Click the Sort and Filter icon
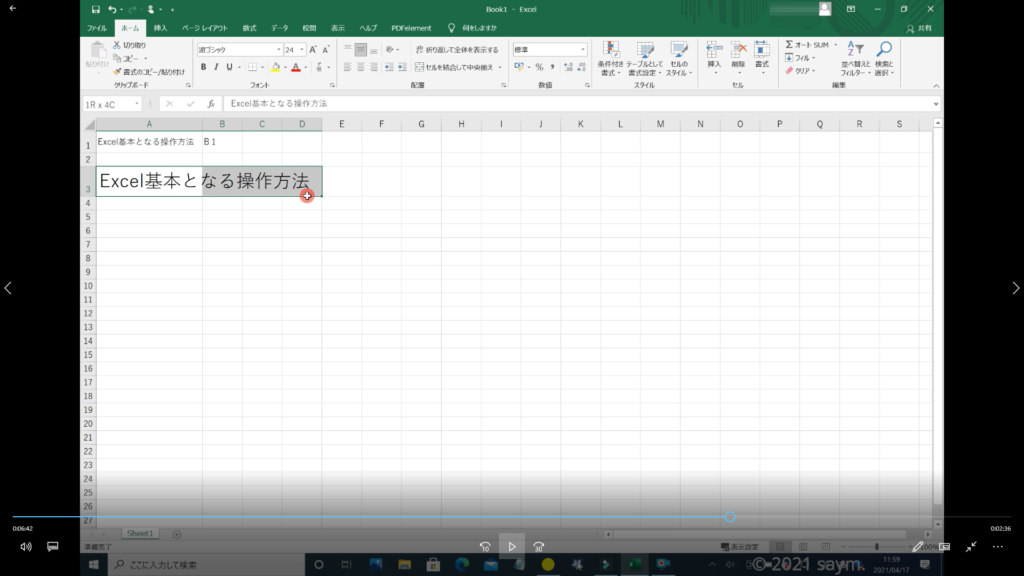 tap(855, 49)
